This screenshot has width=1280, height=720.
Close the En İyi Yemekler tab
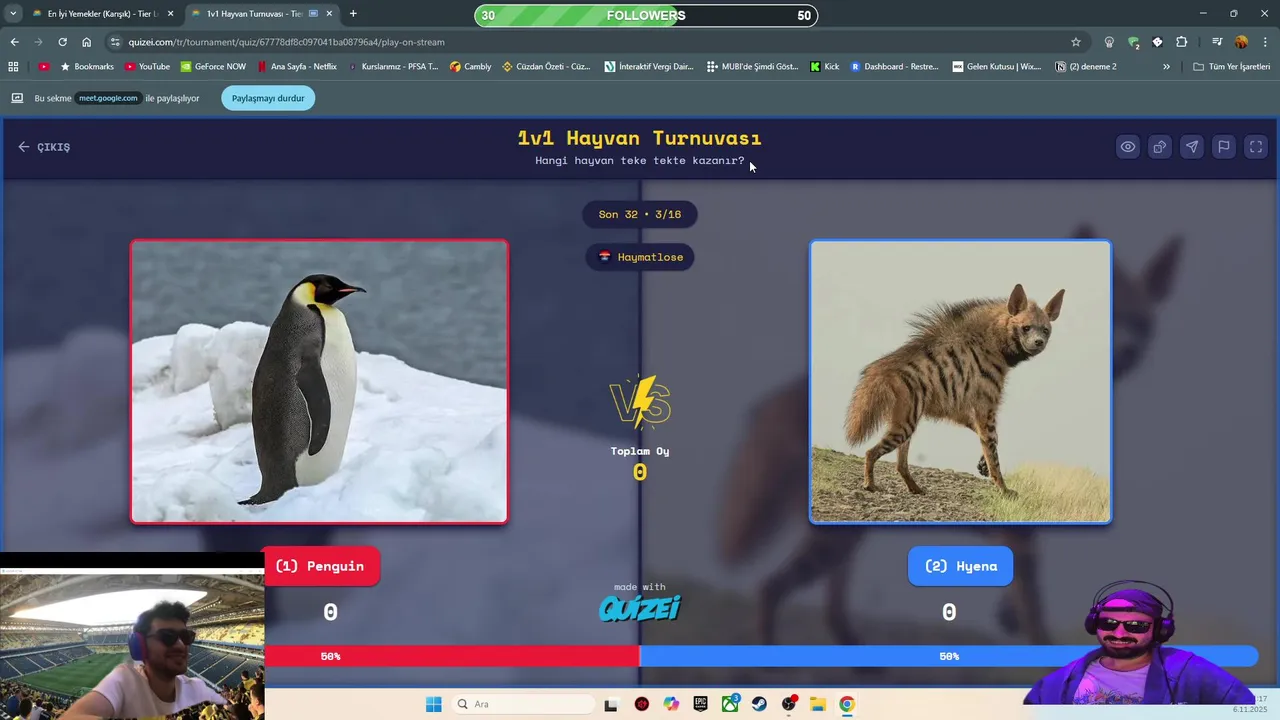tap(170, 14)
